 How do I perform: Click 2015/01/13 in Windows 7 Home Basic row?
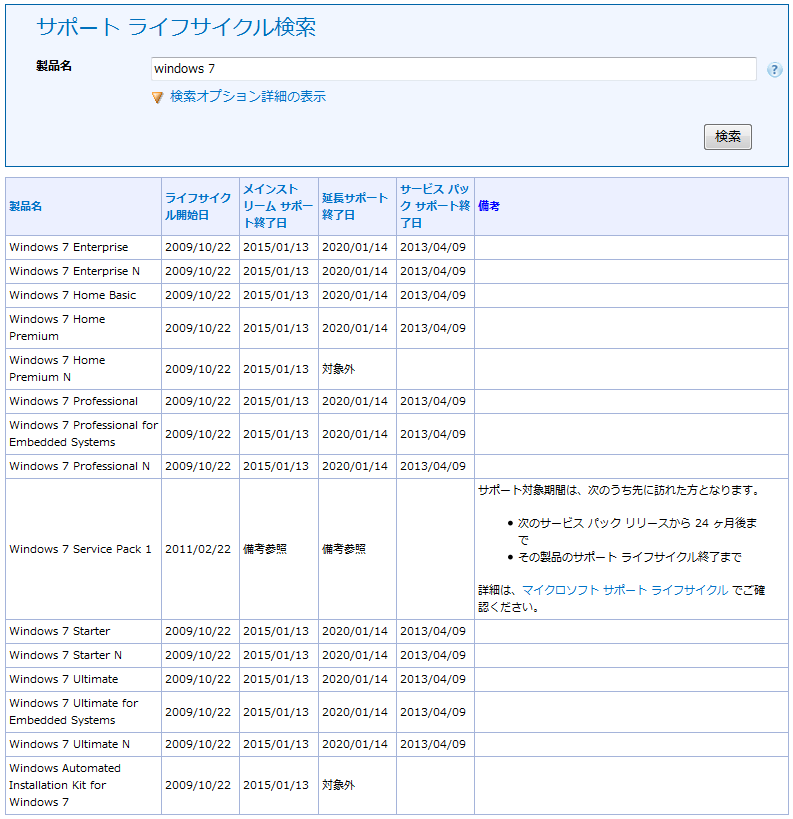276,295
